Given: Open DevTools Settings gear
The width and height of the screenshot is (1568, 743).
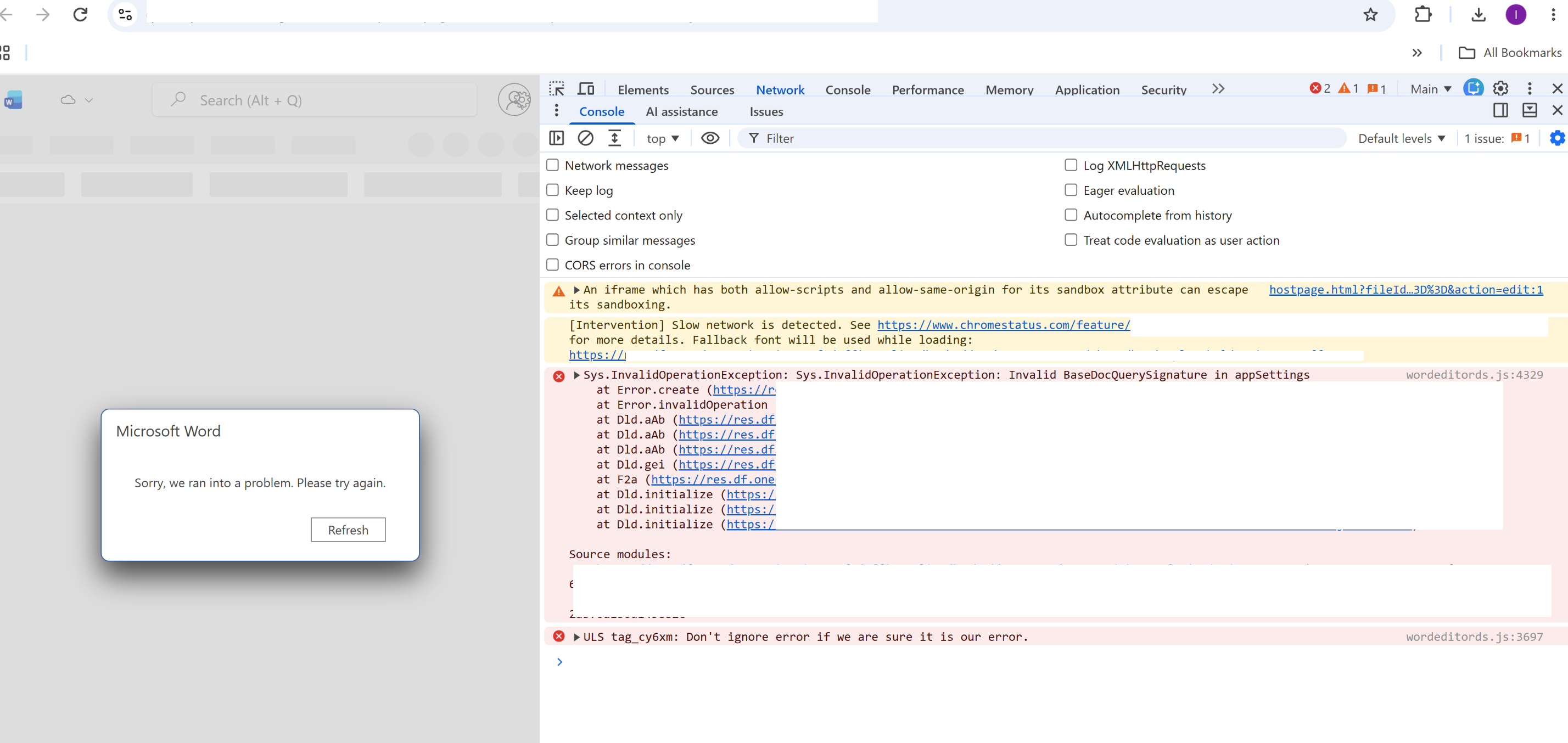Looking at the screenshot, I should 1500,89.
